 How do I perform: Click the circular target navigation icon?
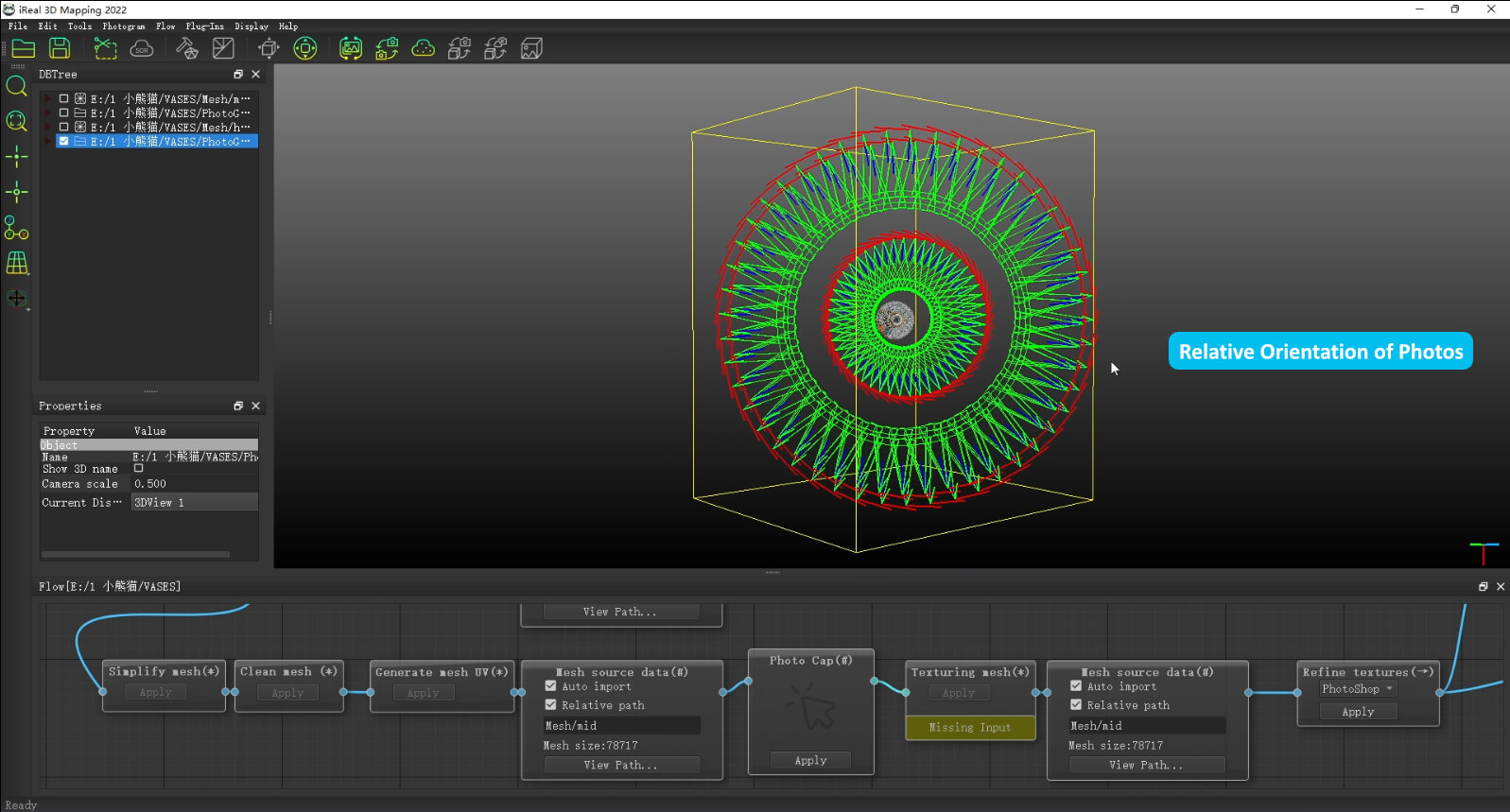point(305,48)
